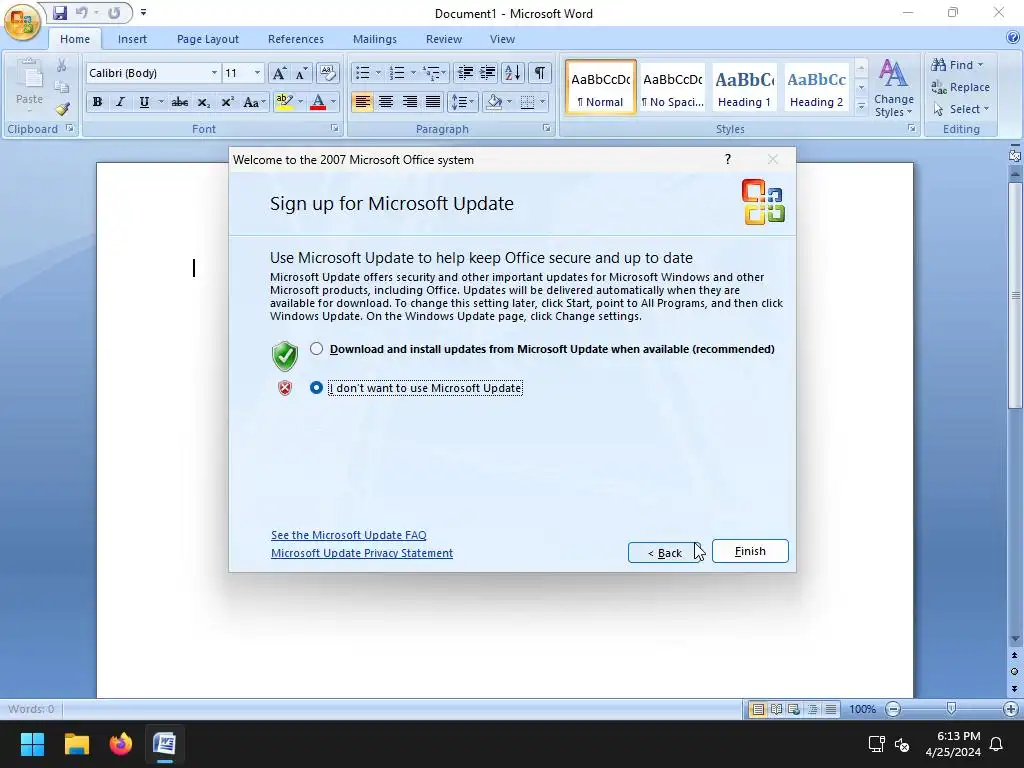Click Find in Editing group
Viewport: 1024px width, 768px height.
point(957,65)
